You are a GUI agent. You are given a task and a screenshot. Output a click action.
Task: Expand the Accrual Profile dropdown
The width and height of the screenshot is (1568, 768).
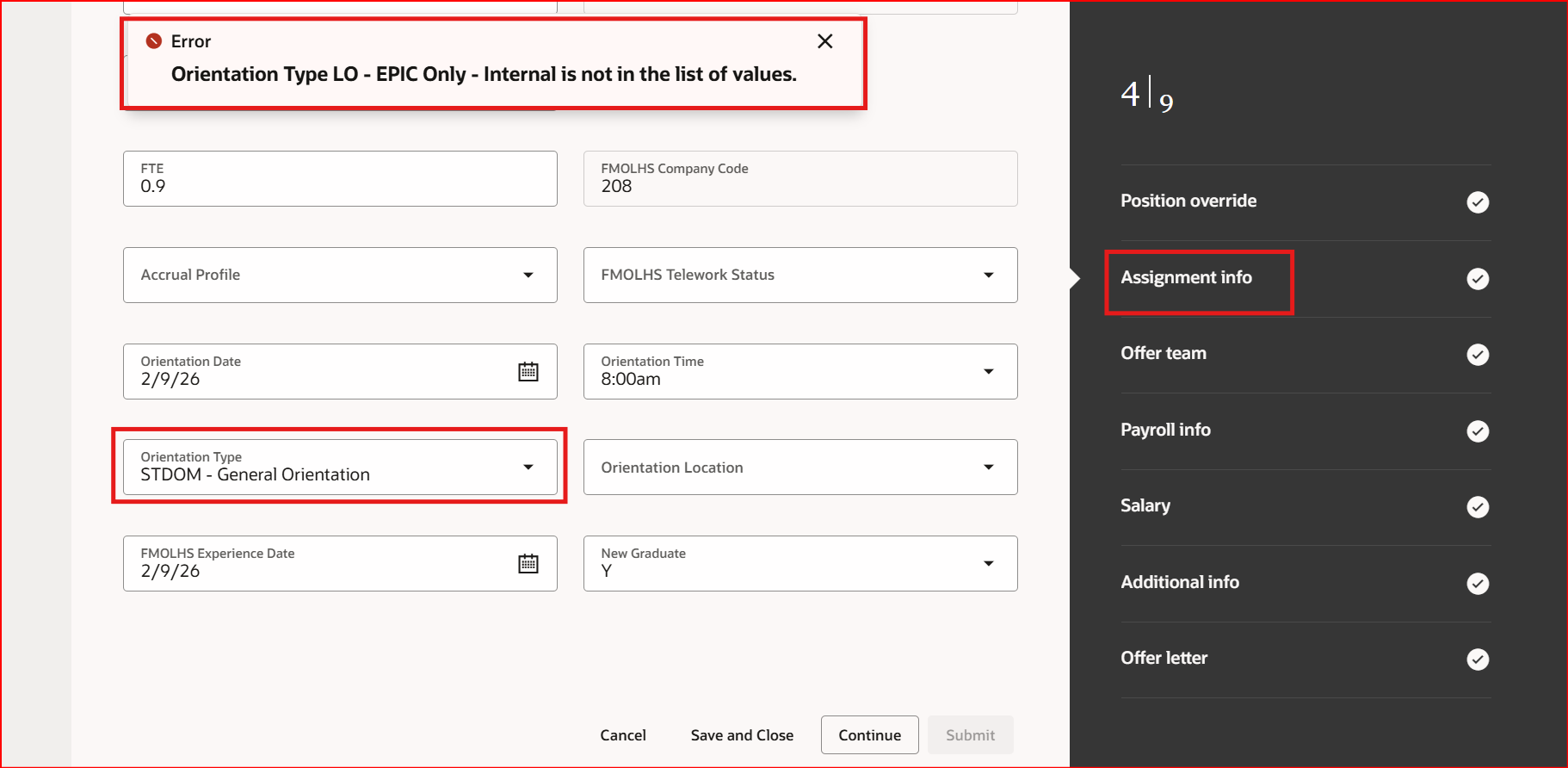[x=528, y=275]
